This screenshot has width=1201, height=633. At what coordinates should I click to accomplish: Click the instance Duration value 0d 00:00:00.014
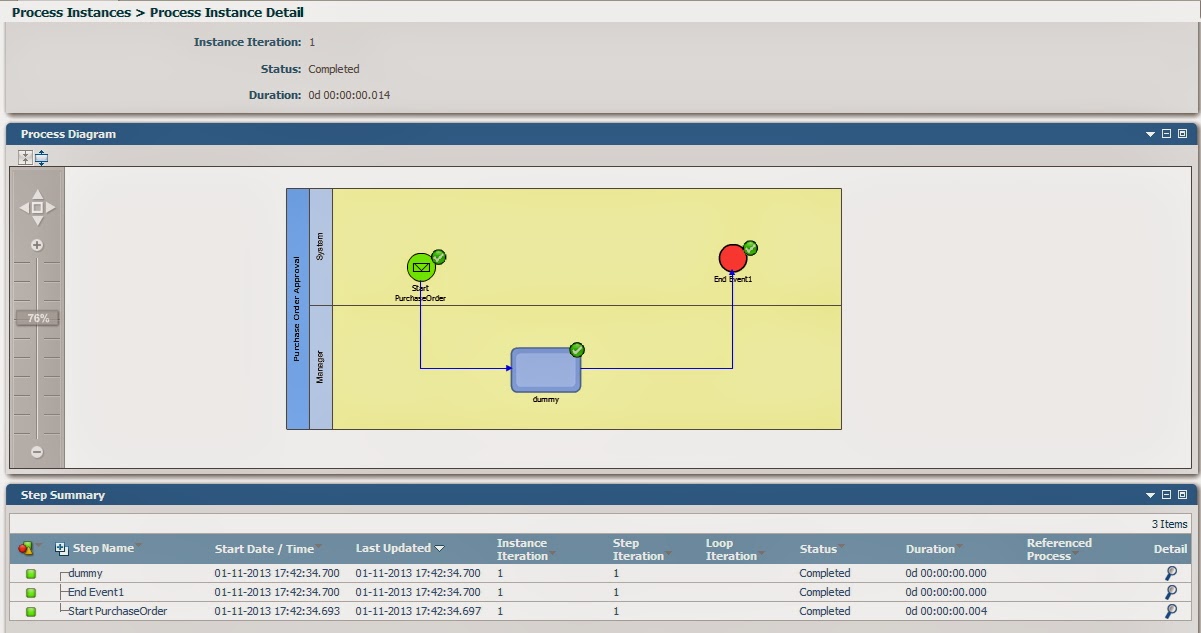(x=349, y=95)
